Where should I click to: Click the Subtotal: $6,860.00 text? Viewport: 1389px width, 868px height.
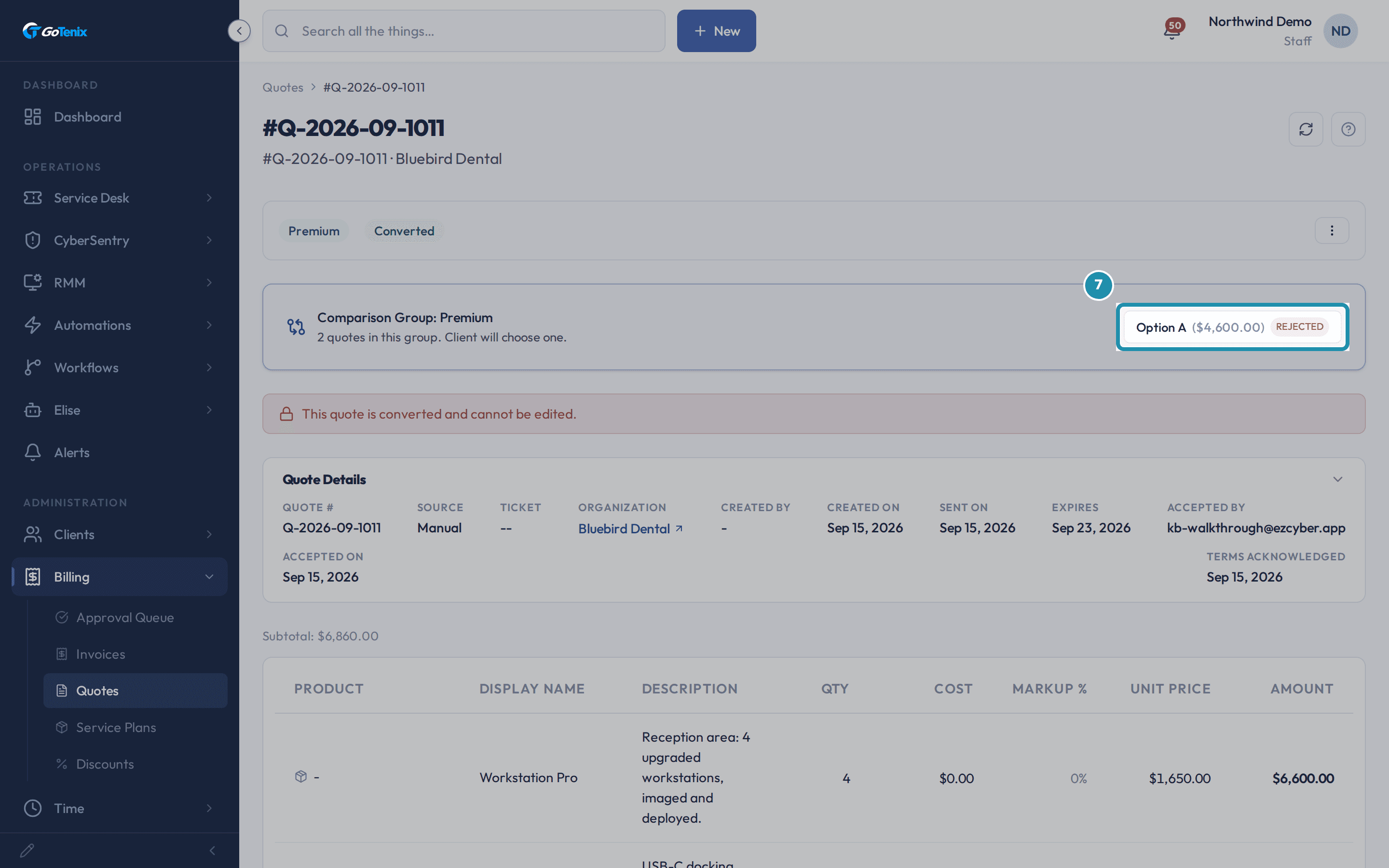pos(320,636)
